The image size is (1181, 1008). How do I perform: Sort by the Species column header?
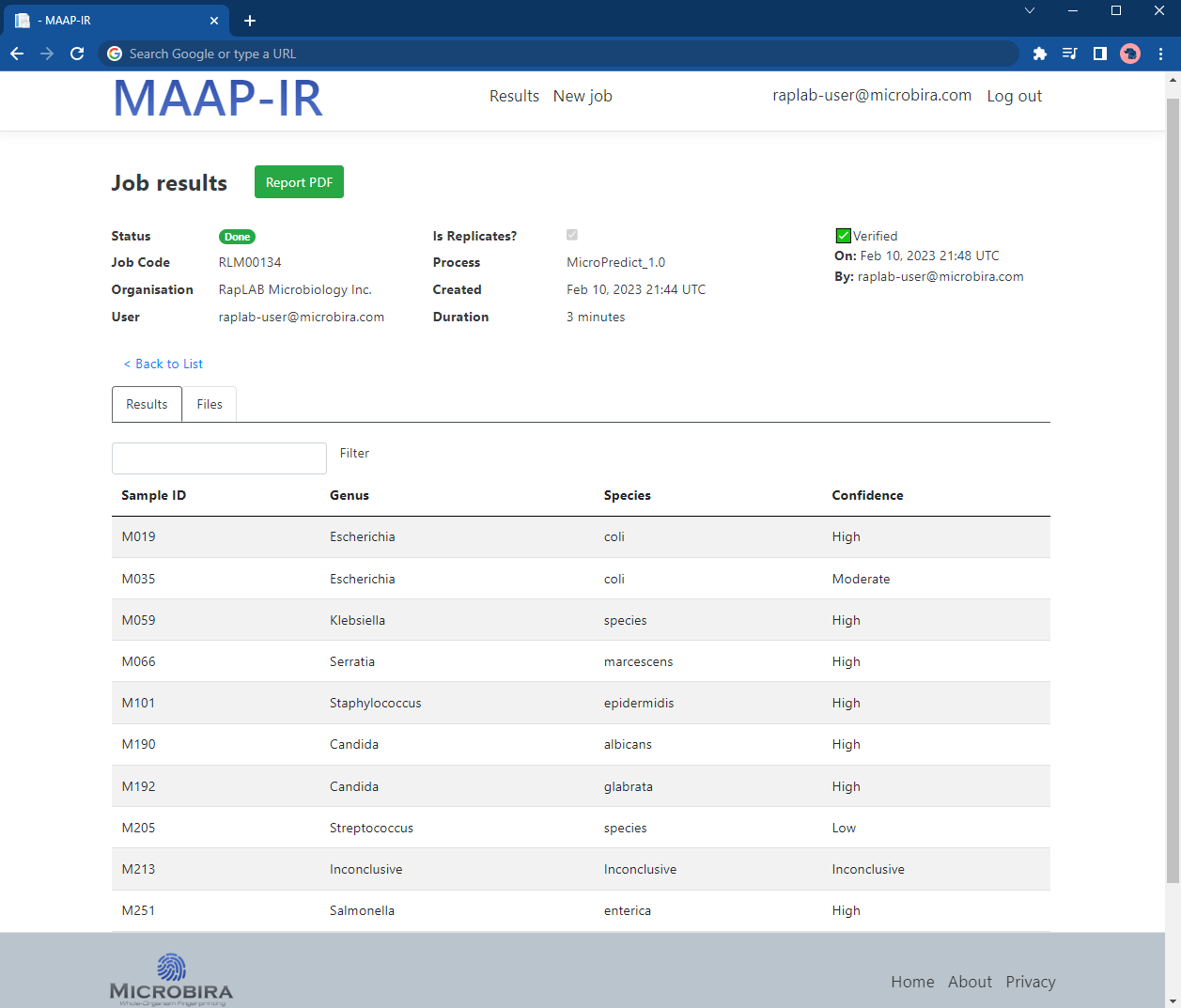point(628,495)
